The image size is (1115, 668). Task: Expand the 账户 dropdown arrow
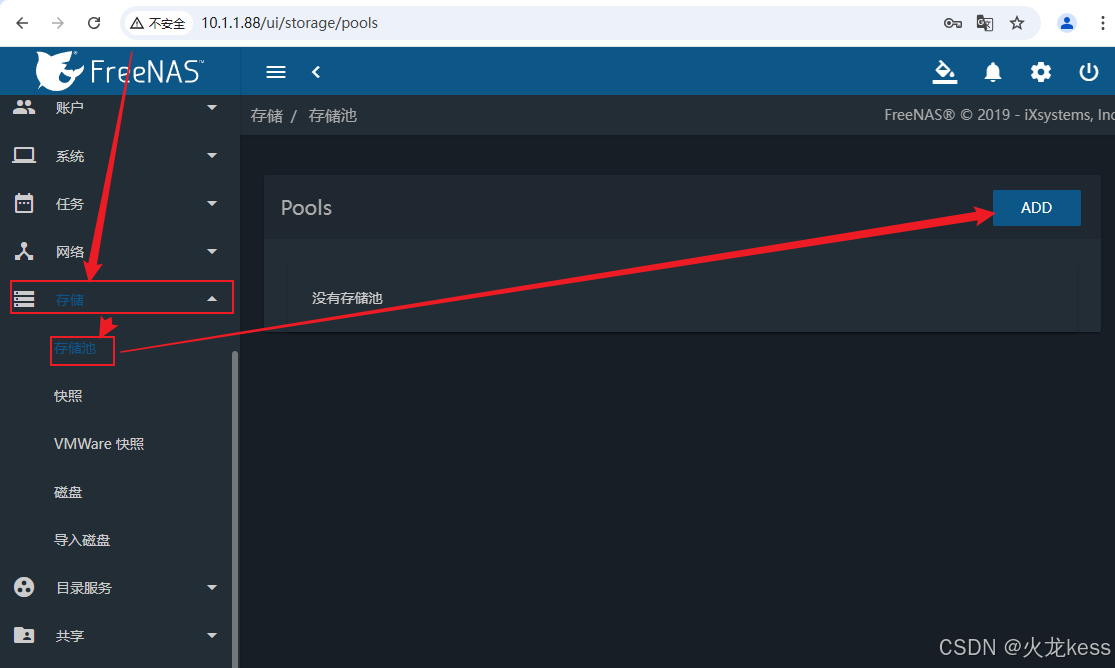pos(212,107)
